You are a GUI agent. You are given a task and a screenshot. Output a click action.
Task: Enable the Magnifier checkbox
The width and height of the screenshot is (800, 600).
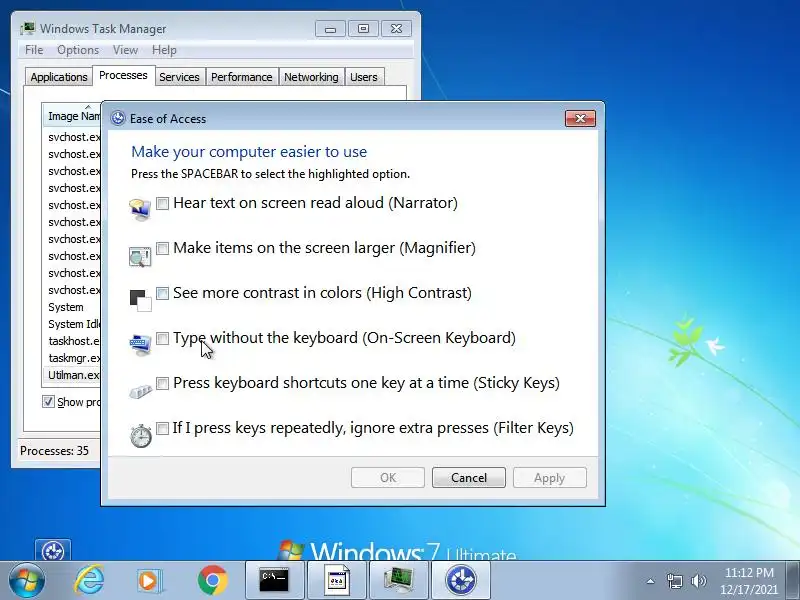[x=162, y=248]
